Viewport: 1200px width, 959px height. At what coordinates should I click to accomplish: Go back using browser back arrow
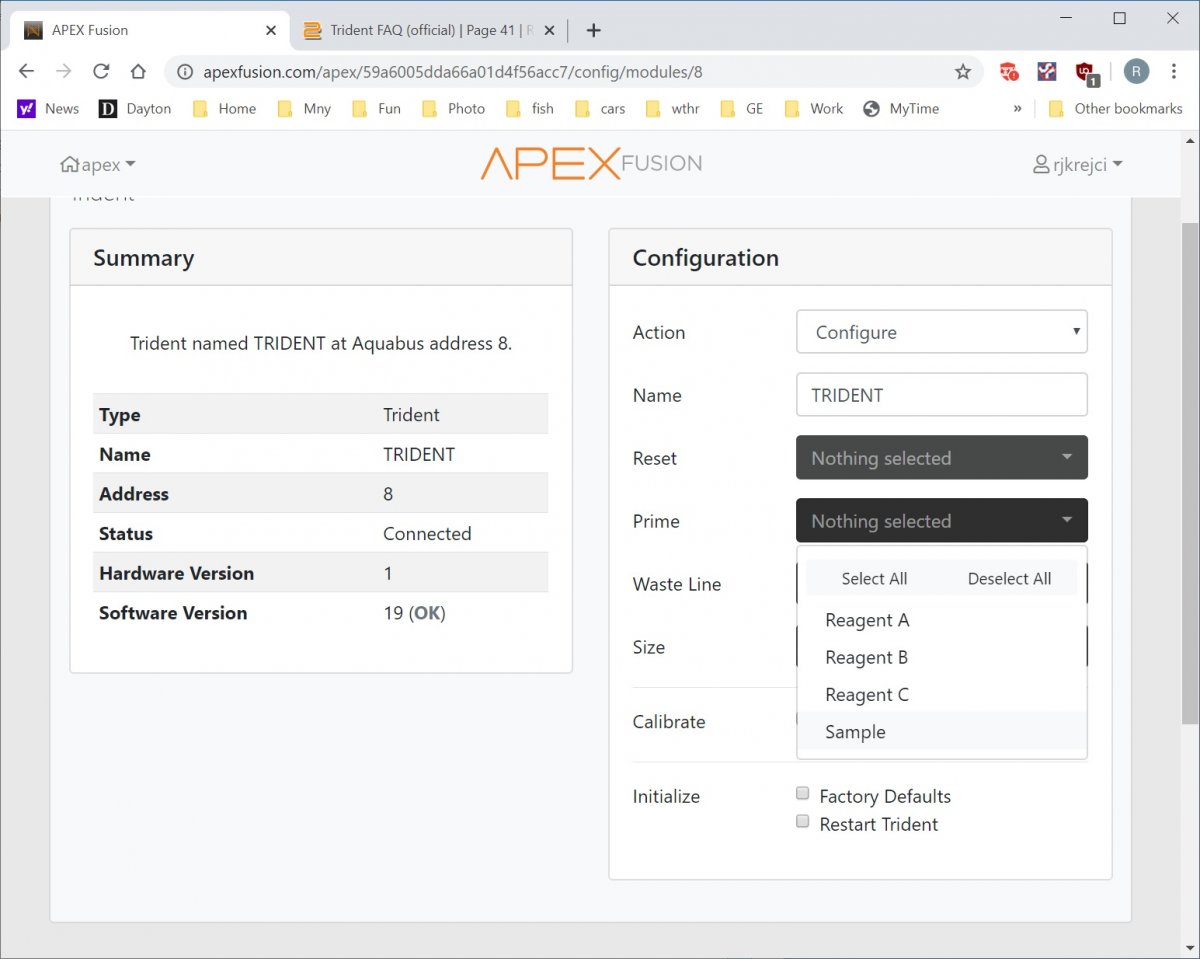(x=26, y=71)
